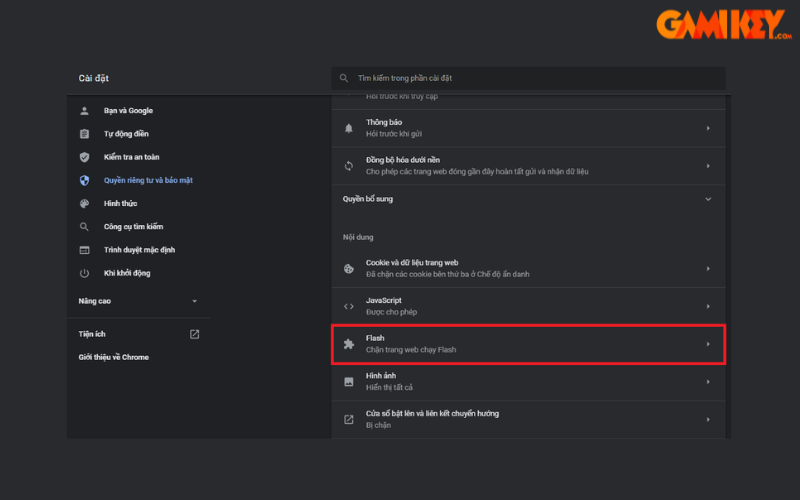Open Cookie settings via right arrow
The height and width of the screenshot is (500, 800).
click(x=708, y=268)
